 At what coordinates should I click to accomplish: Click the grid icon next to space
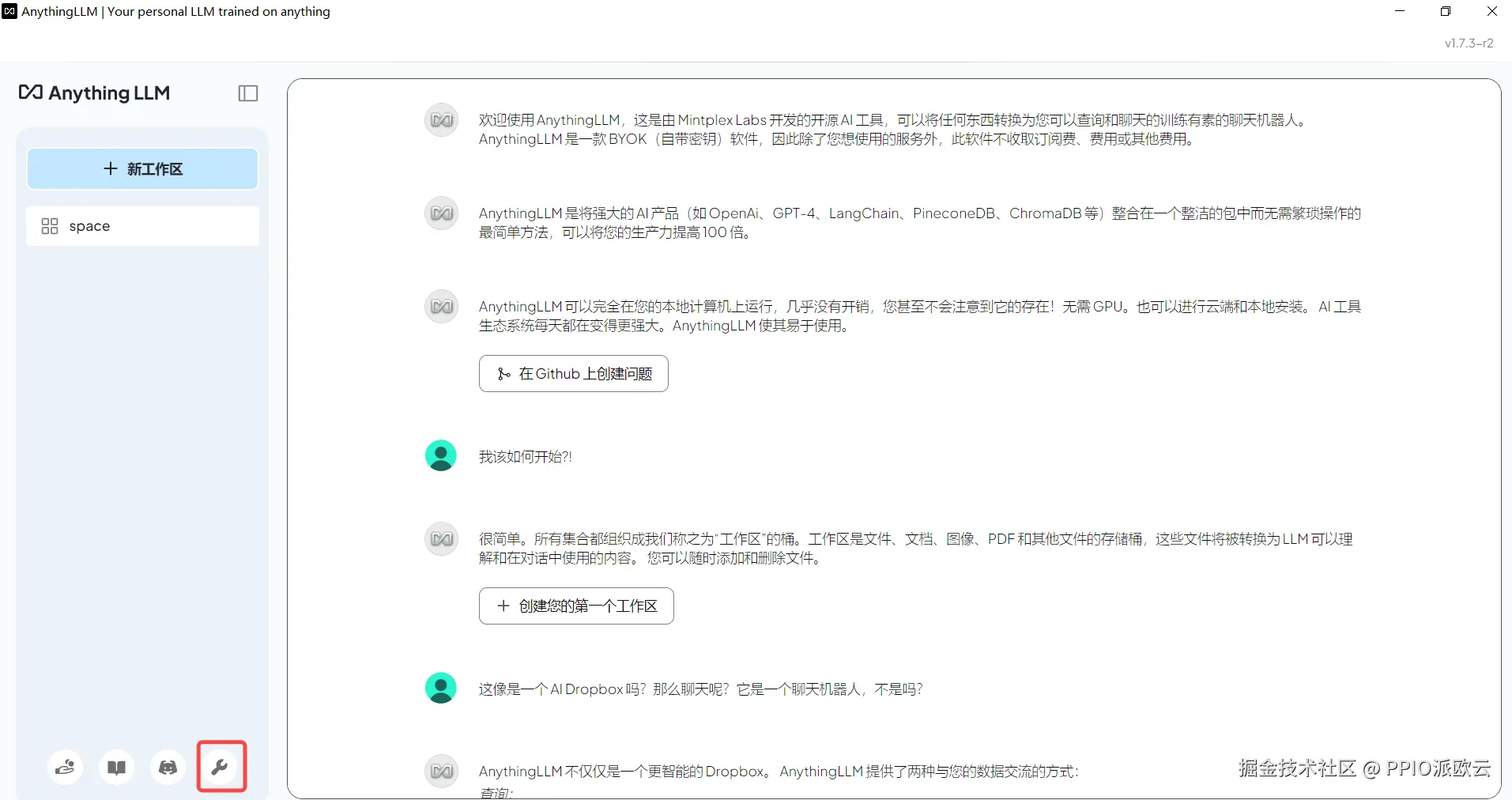point(50,226)
